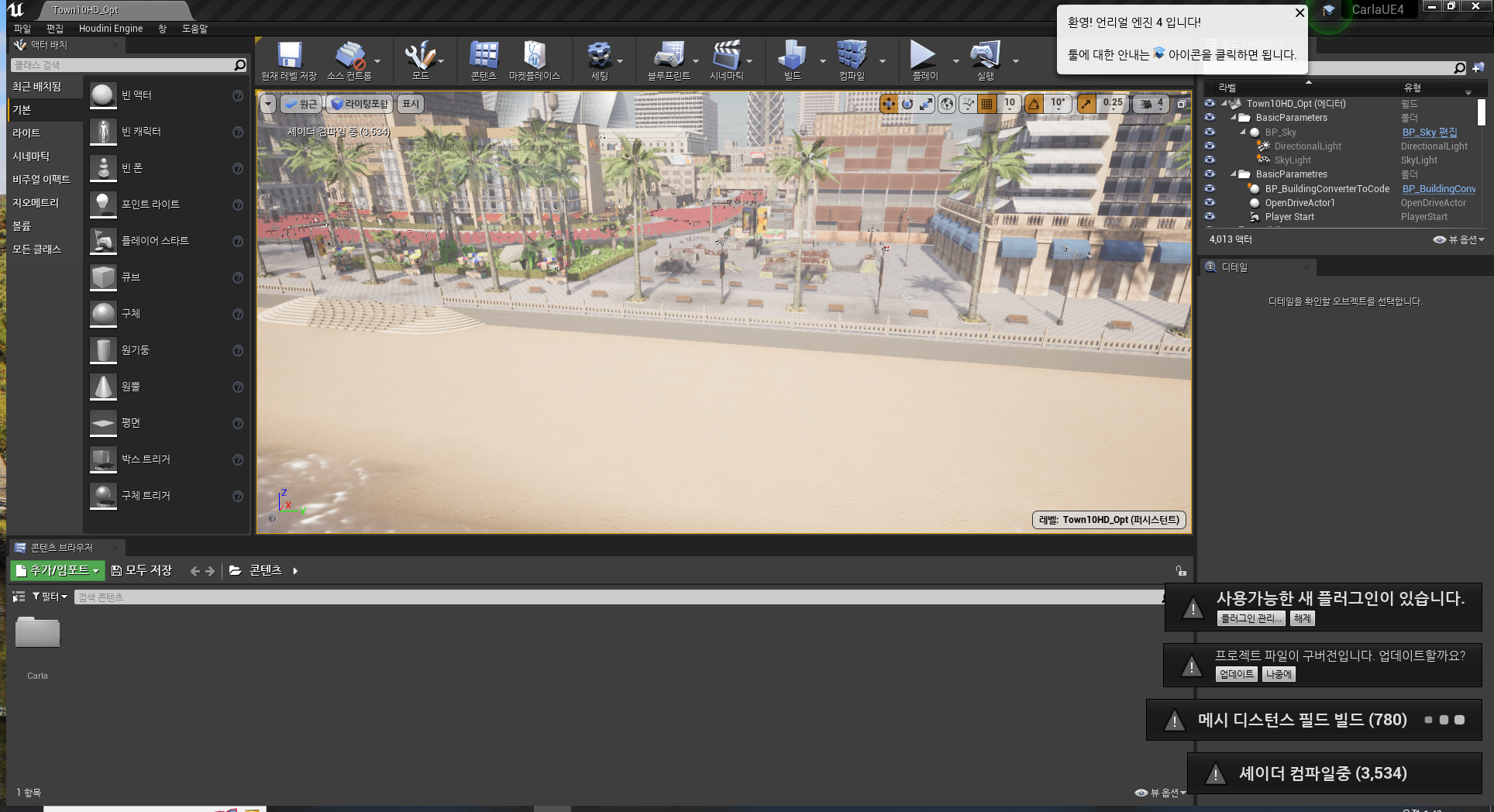Dismiss new plugins notification

point(1303,618)
